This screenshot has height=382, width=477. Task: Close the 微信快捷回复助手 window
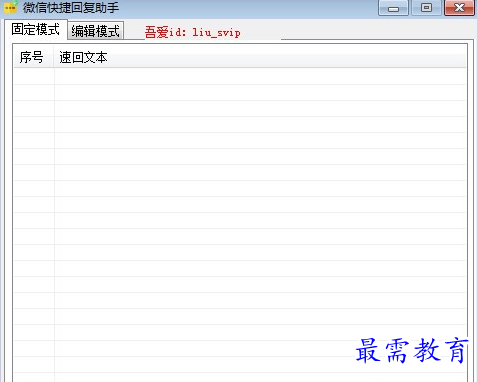pos(459,8)
